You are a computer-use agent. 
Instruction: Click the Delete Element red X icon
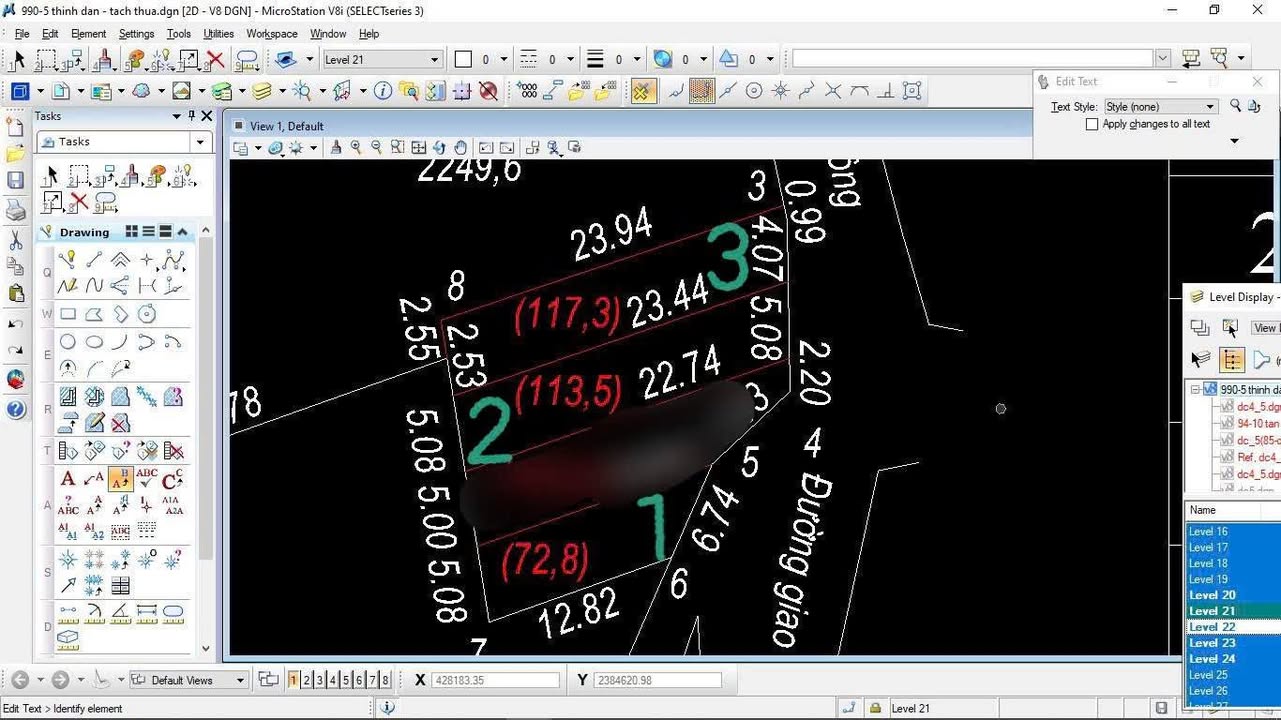pyautogui.click(x=215, y=60)
